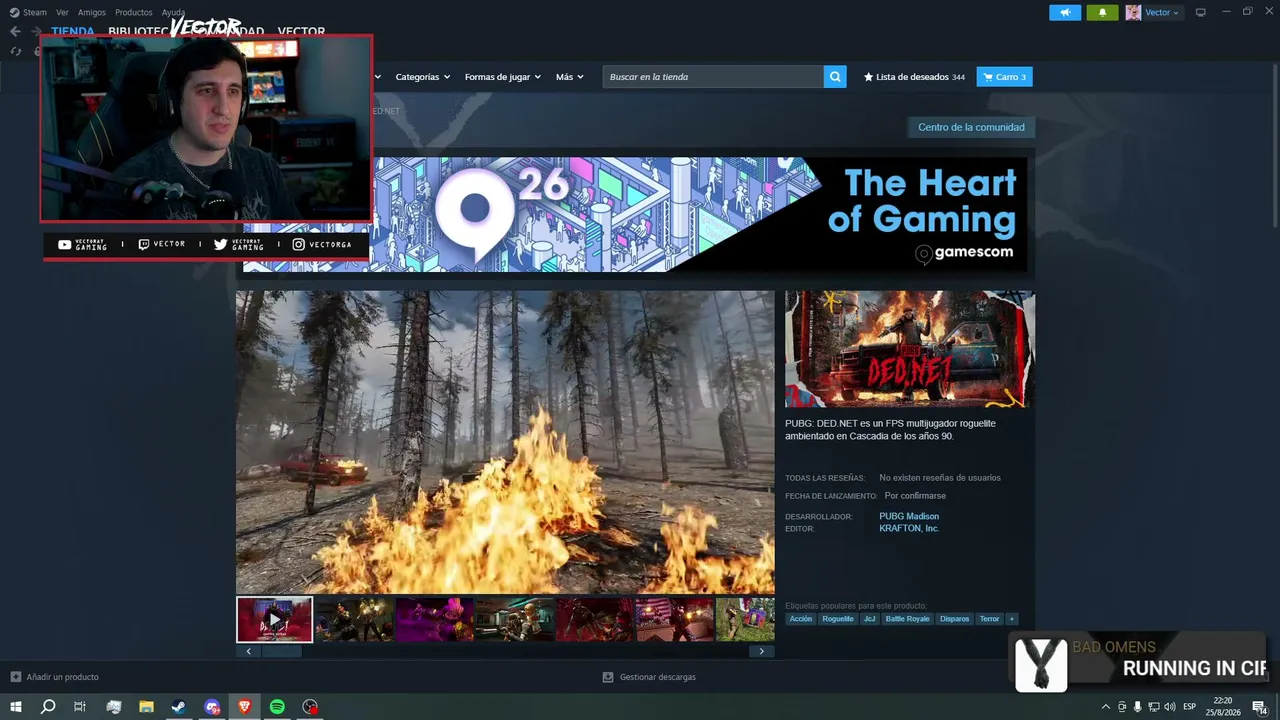This screenshot has width=1280, height=720.
Task: Open the Productos menu
Action: (134, 12)
